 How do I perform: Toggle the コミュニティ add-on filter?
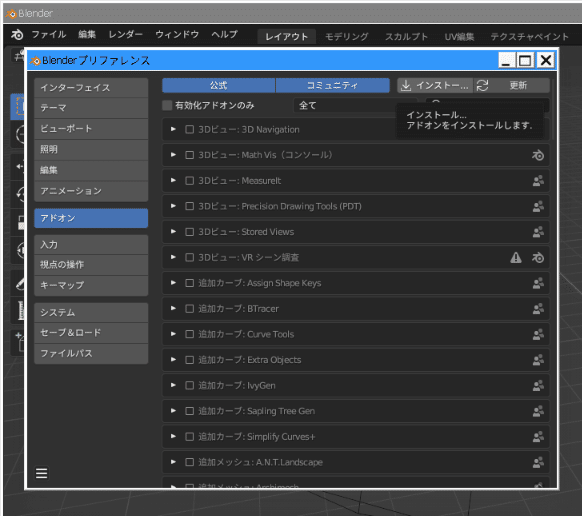[333, 85]
